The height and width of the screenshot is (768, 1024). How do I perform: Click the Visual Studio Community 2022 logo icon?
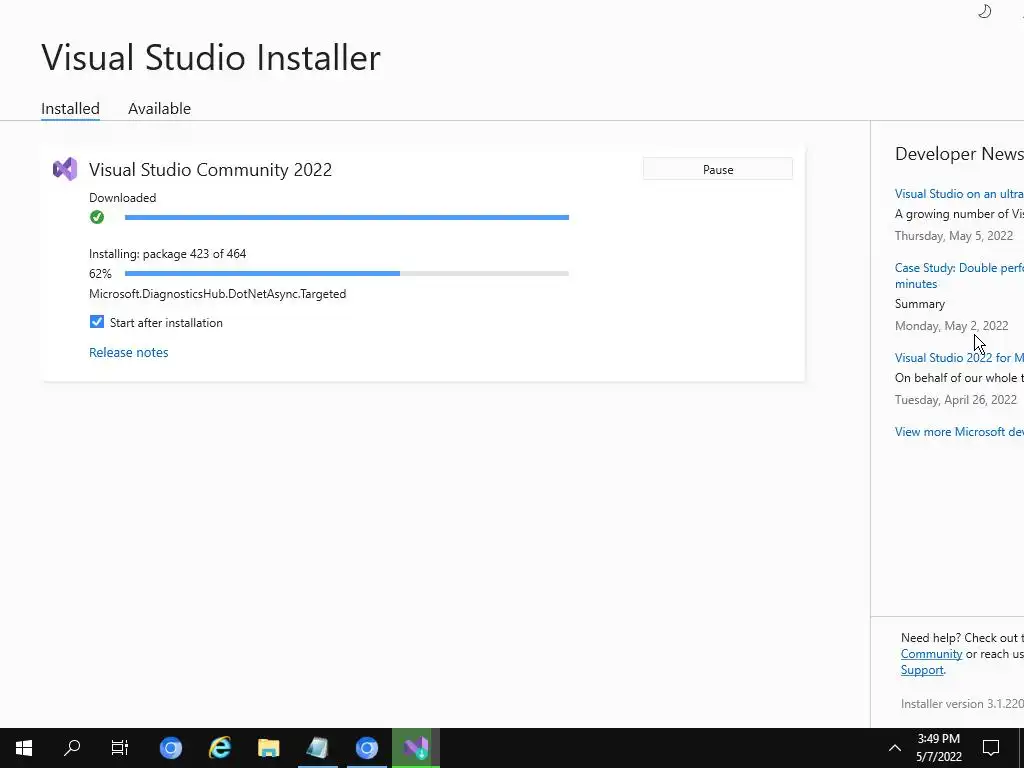pyautogui.click(x=65, y=169)
